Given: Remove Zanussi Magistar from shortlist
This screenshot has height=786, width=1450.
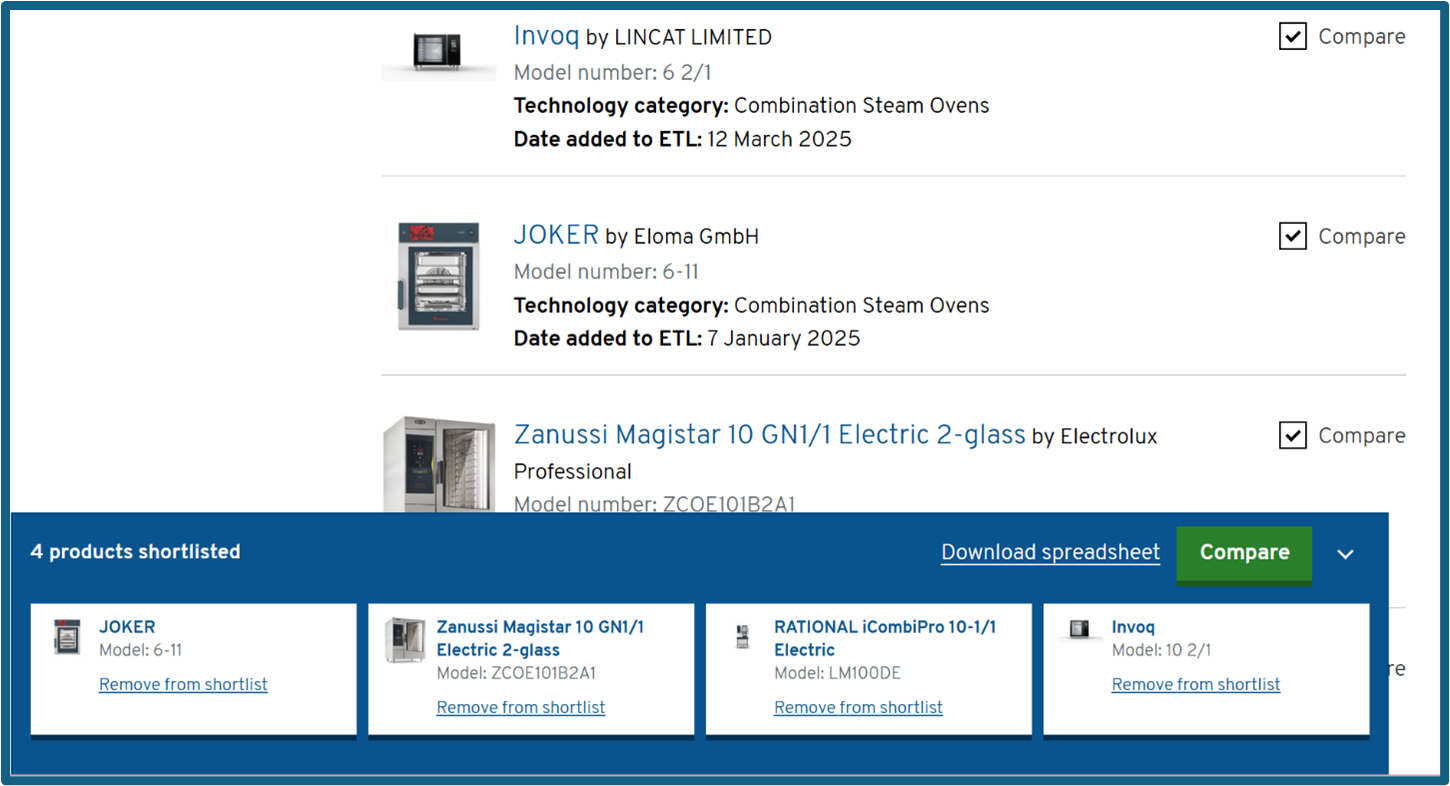Looking at the screenshot, I should coord(521,707).
